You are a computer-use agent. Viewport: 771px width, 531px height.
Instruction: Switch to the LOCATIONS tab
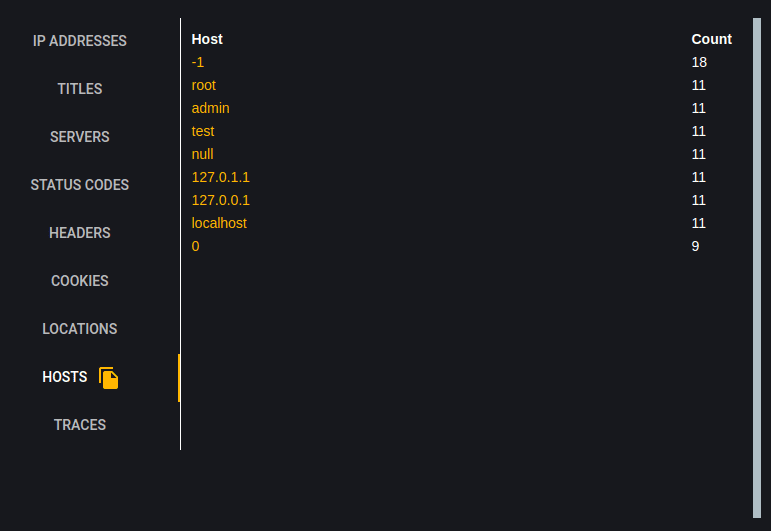point(80,329)
